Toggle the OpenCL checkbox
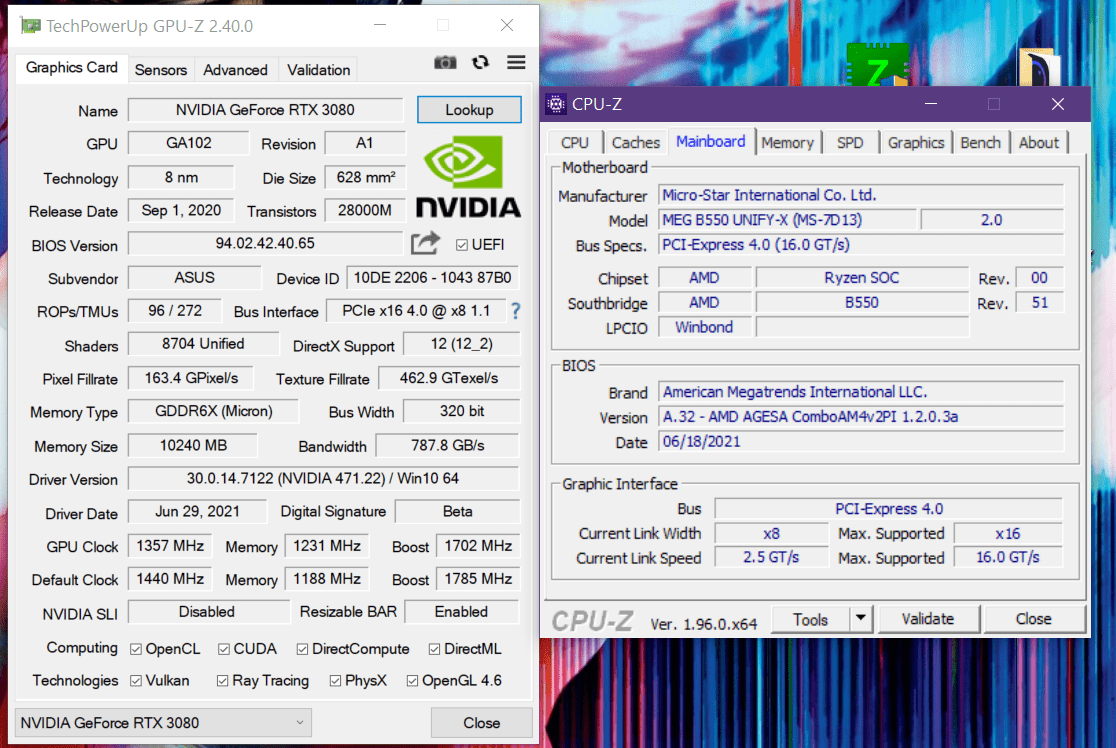This screenshot has height=748, width=1116. pyautogui.click(x=136, y=649)
